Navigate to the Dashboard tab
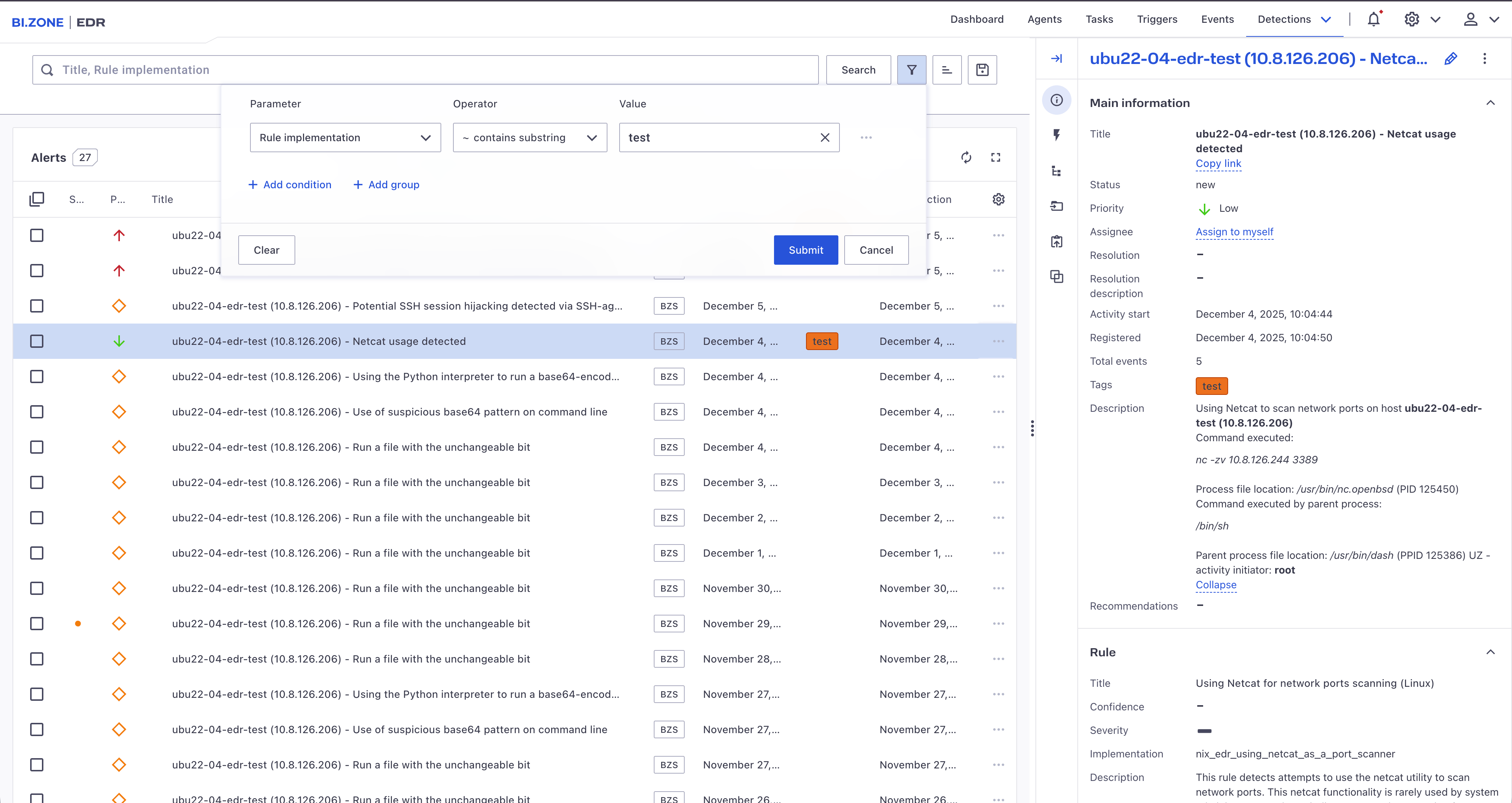Screen dimensions: 1512x803 click(976, 19)
